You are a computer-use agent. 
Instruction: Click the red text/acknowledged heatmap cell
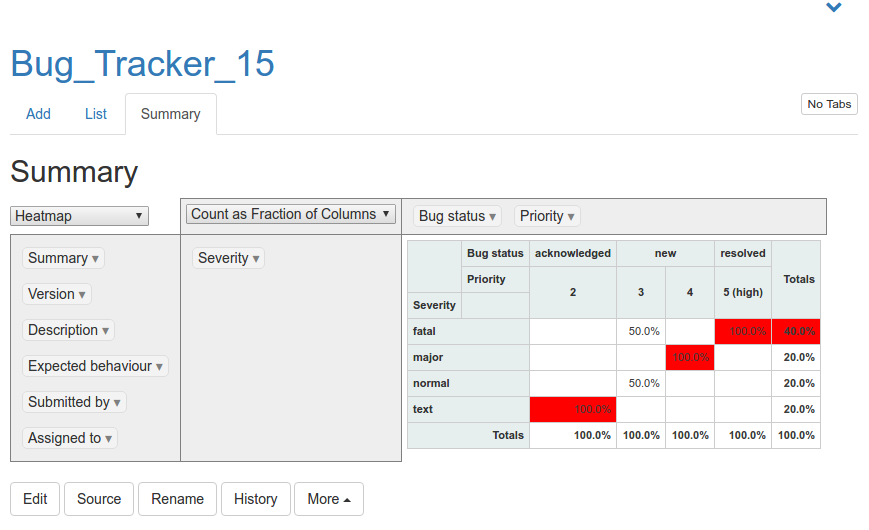[572, 409]
